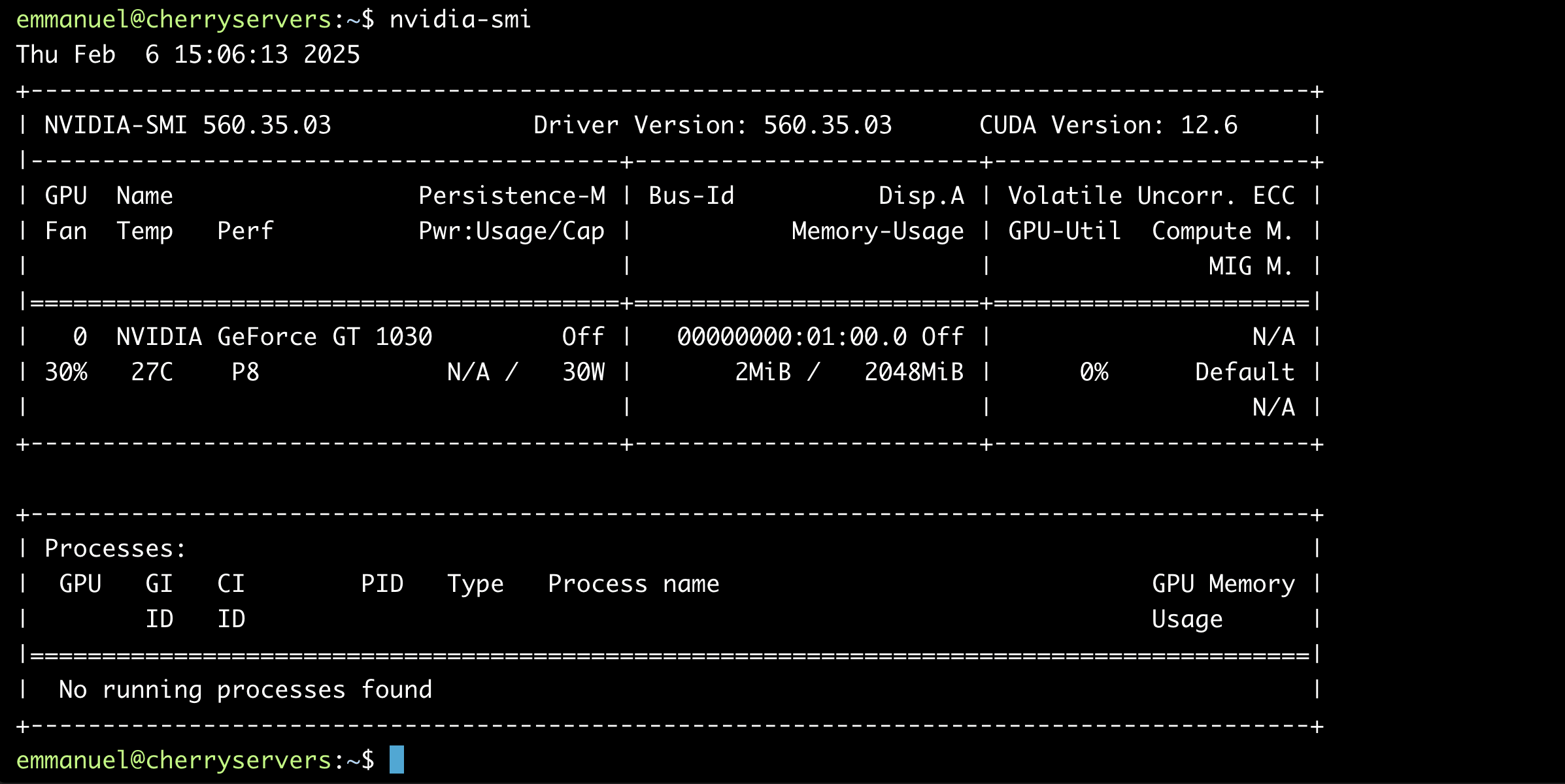The image size is (1565, 784).
Task: Select the temperature 27C reading
Action: click(x=151, y=371)
